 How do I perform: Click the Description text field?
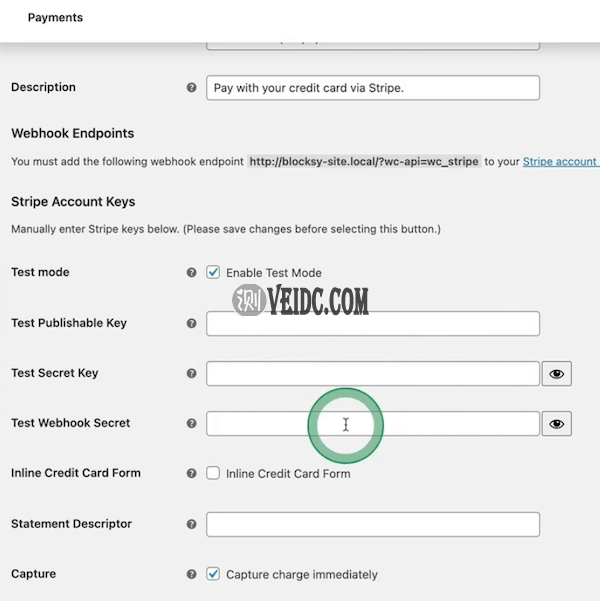coord(372,88)
